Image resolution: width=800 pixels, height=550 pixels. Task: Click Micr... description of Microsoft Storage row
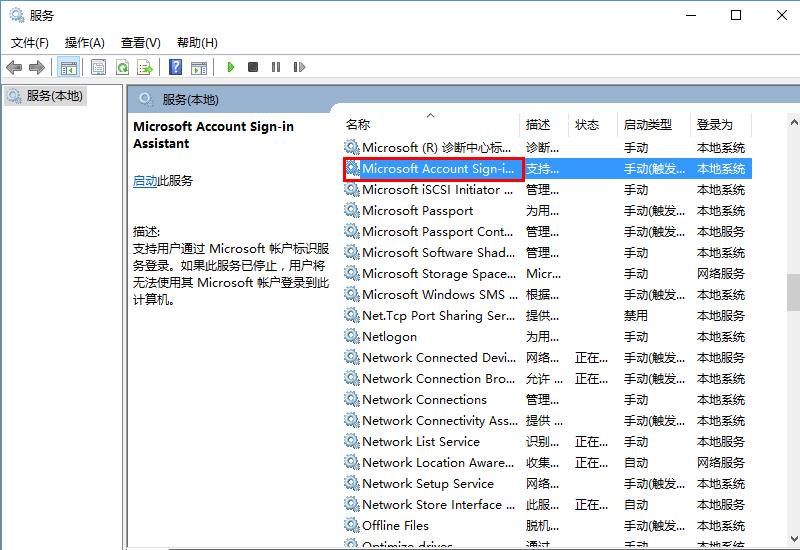click(x=543, y=274)
